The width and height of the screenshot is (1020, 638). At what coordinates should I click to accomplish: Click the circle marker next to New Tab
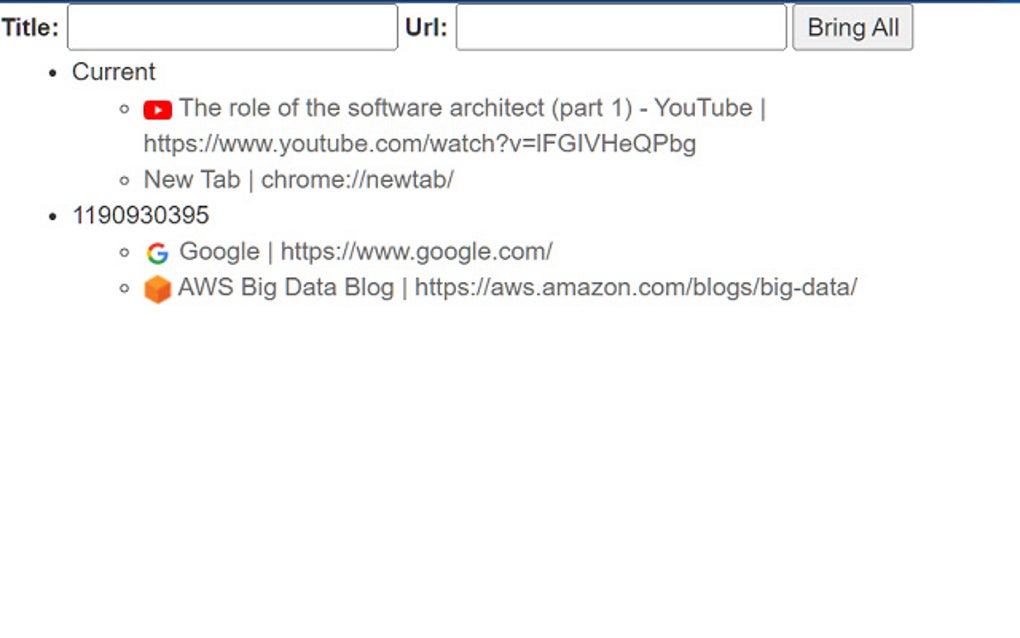pos(123,180)
